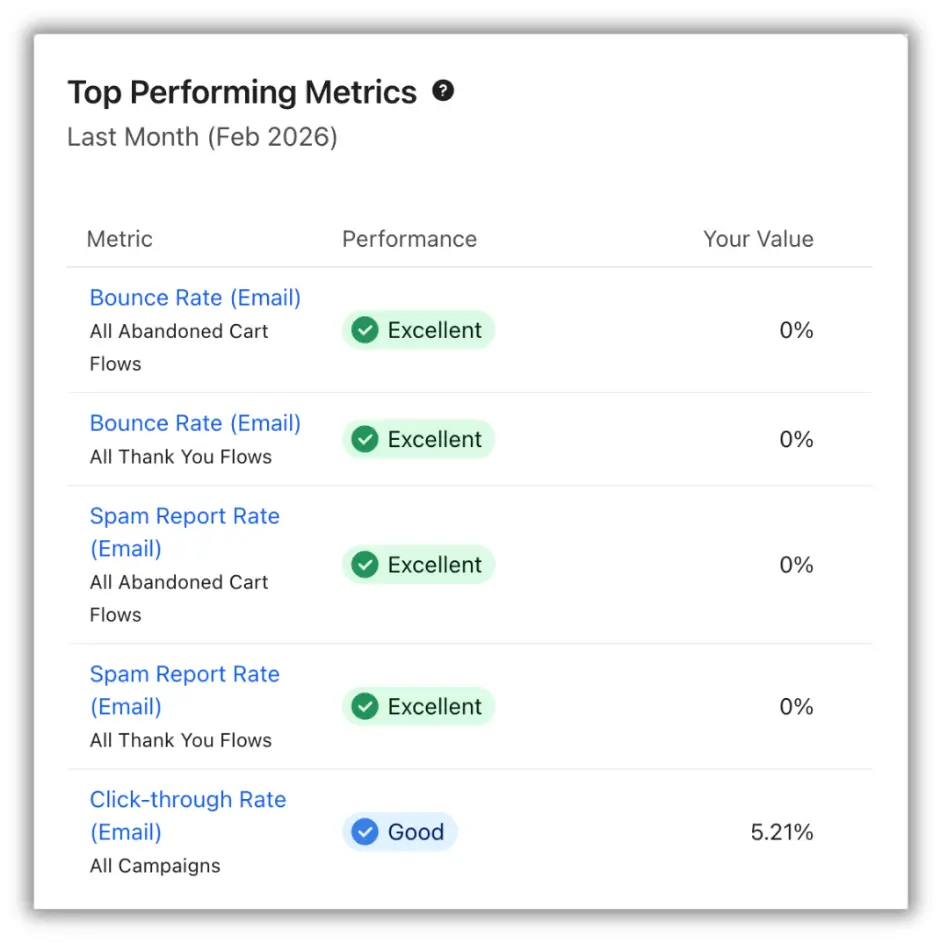Click the 5.21% value for All Campaigns

coord(782,832)
